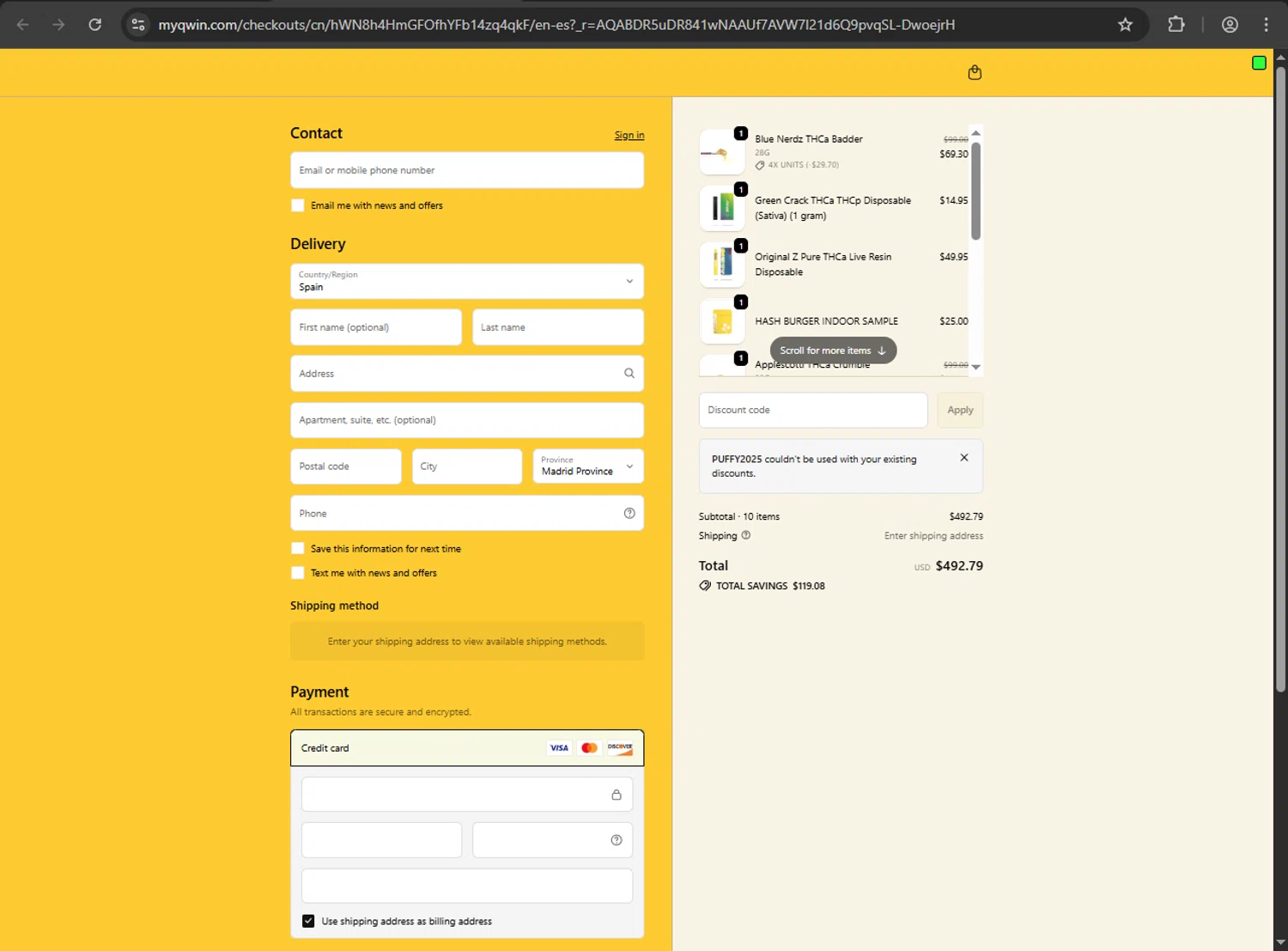Click page vertical scrollbar thumb
1288x951 pixels.
pyautogui.click(x=1280, y=378)
